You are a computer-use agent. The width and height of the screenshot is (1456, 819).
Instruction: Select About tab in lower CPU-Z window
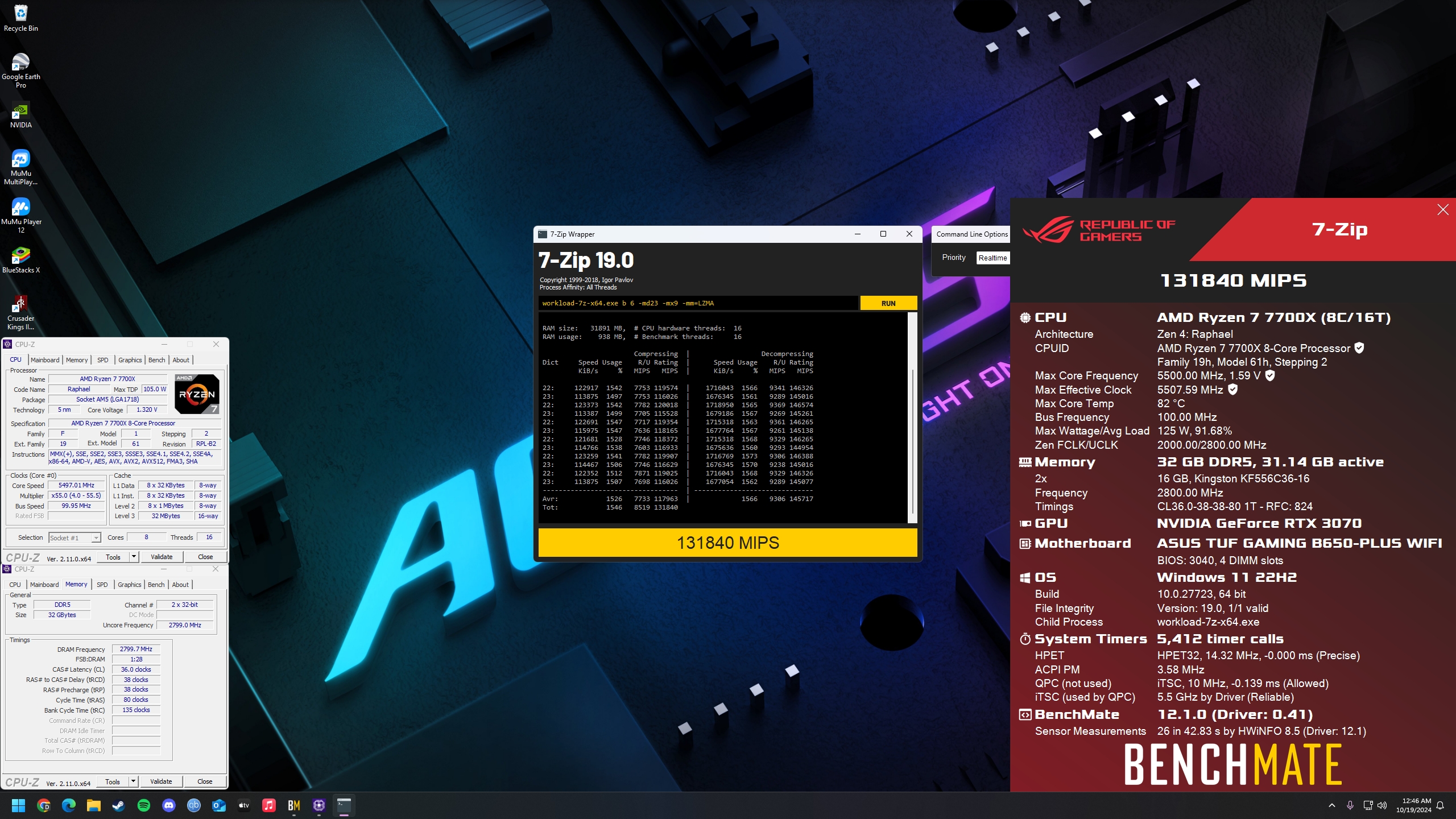coord(180,585)
